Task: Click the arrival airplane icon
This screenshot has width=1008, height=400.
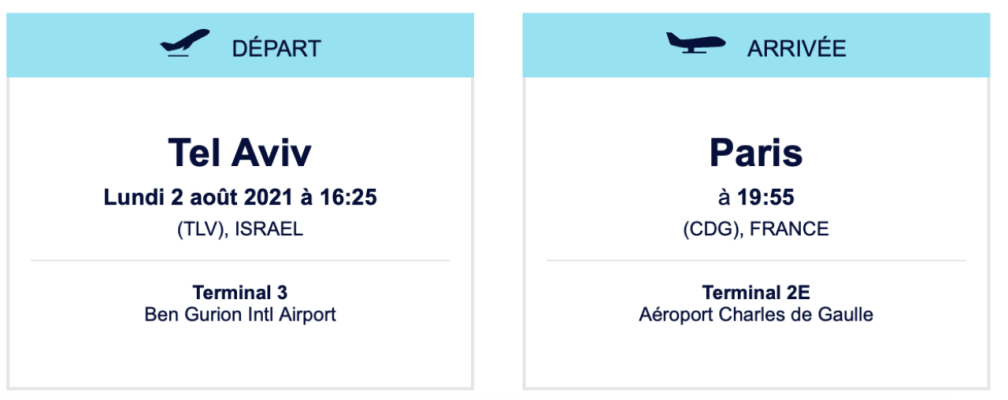Action: [x=696, y=45]
